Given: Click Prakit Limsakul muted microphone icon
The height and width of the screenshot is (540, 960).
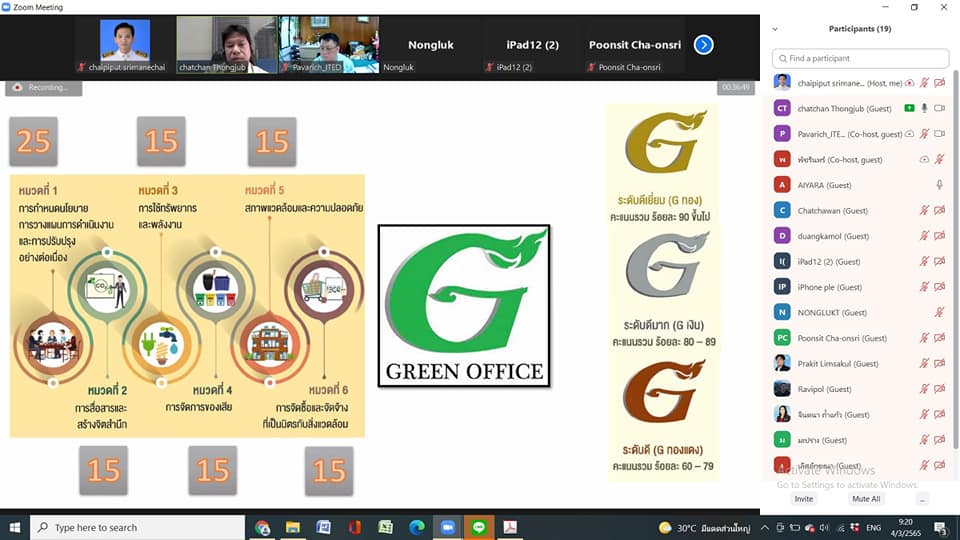Looking at the screenshot, I should (924, 364).
